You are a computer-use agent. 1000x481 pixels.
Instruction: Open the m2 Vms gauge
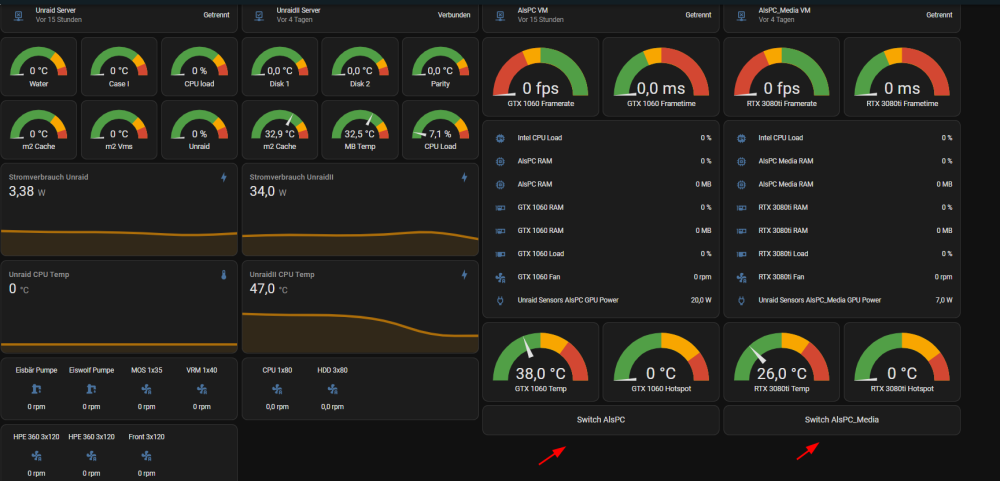point(119,130)
